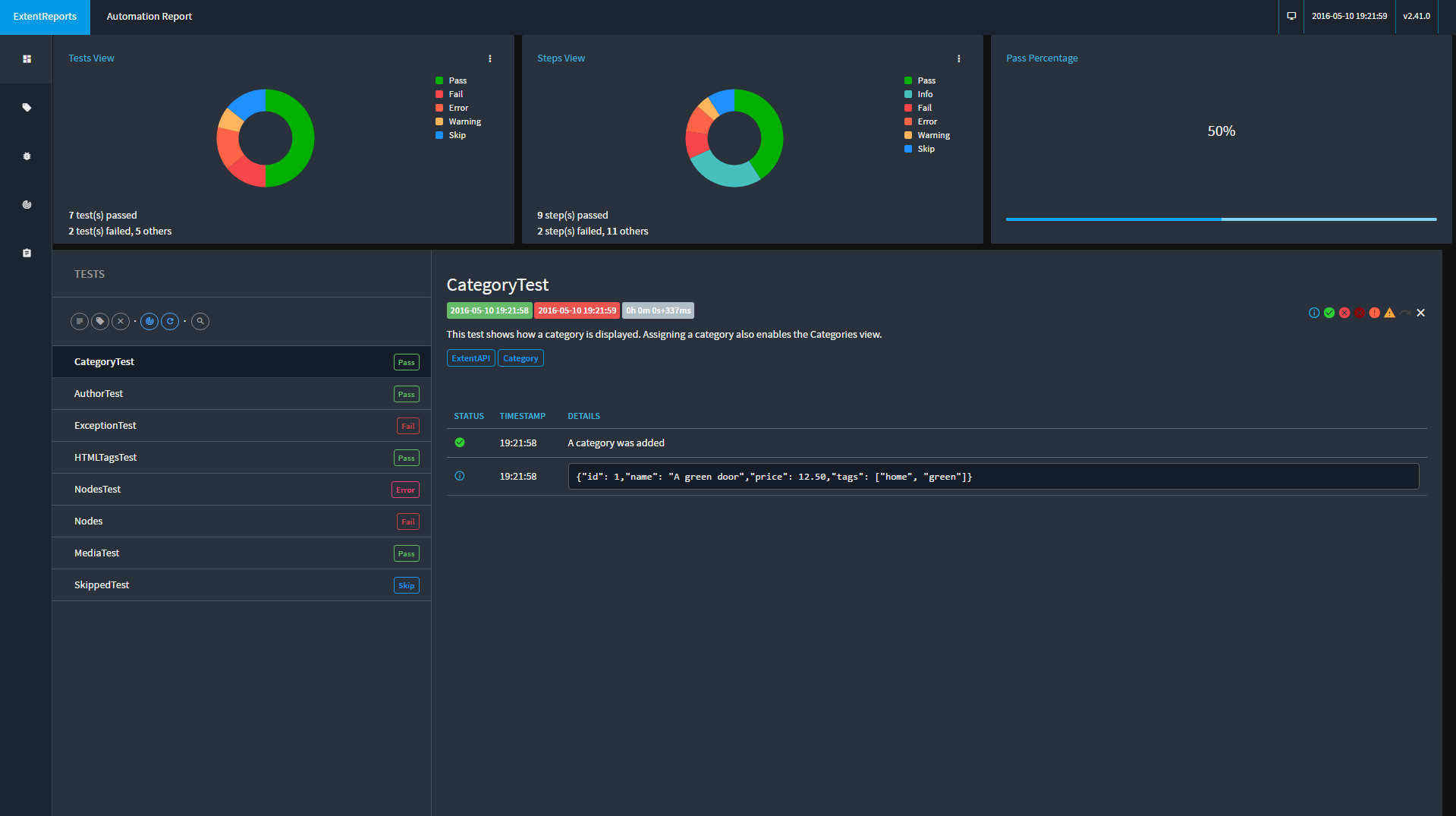This screenshot has height=816, width=1456.
Task: Click the Pass Percentage progress bar
Action: point(1221,219)
